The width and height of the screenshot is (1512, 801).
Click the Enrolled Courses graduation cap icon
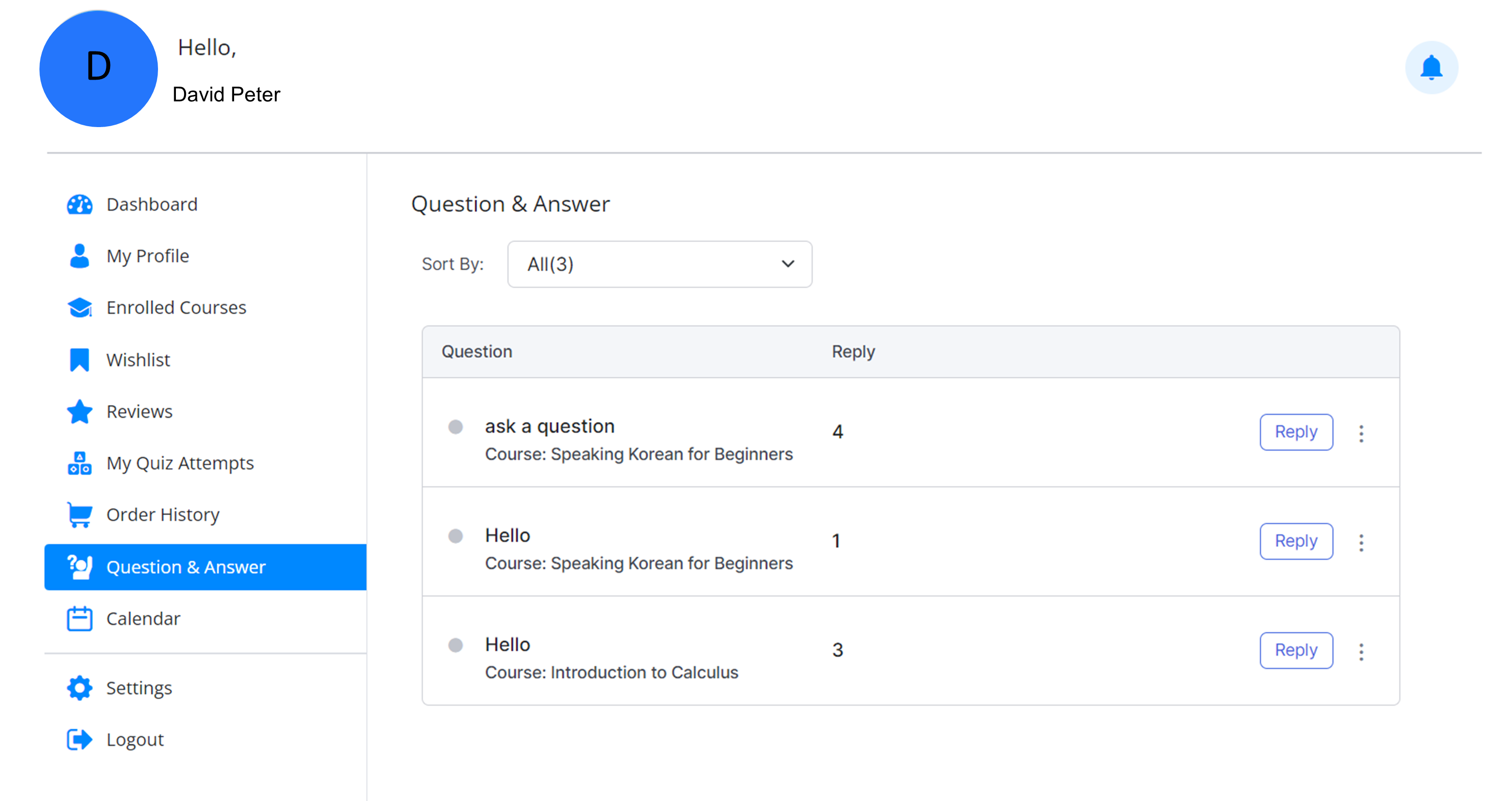(x=79, y=307)
